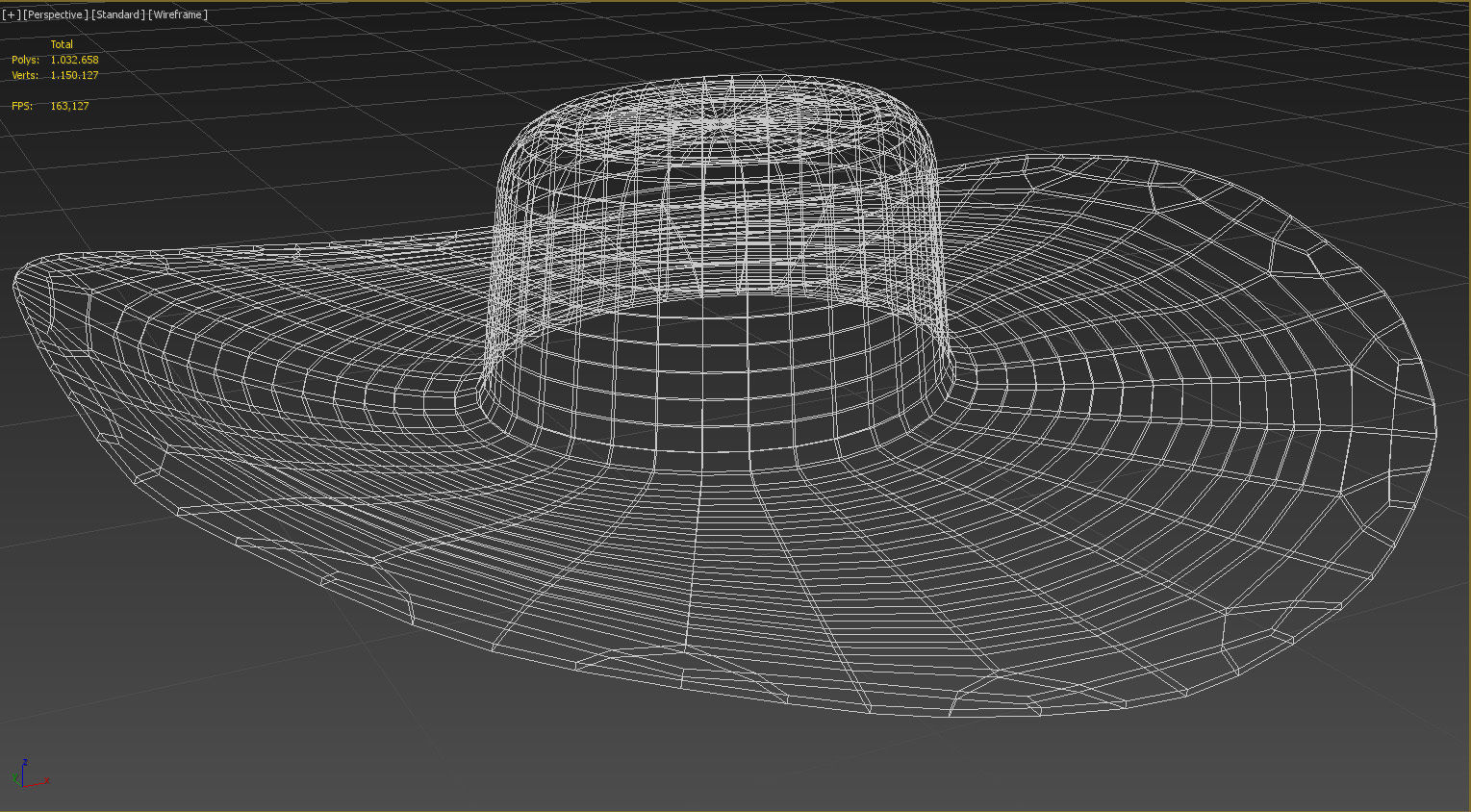Screen dimensions: 1471x812
Task: Open the Standard shading quality menu
Action: [x=118, y=14]
